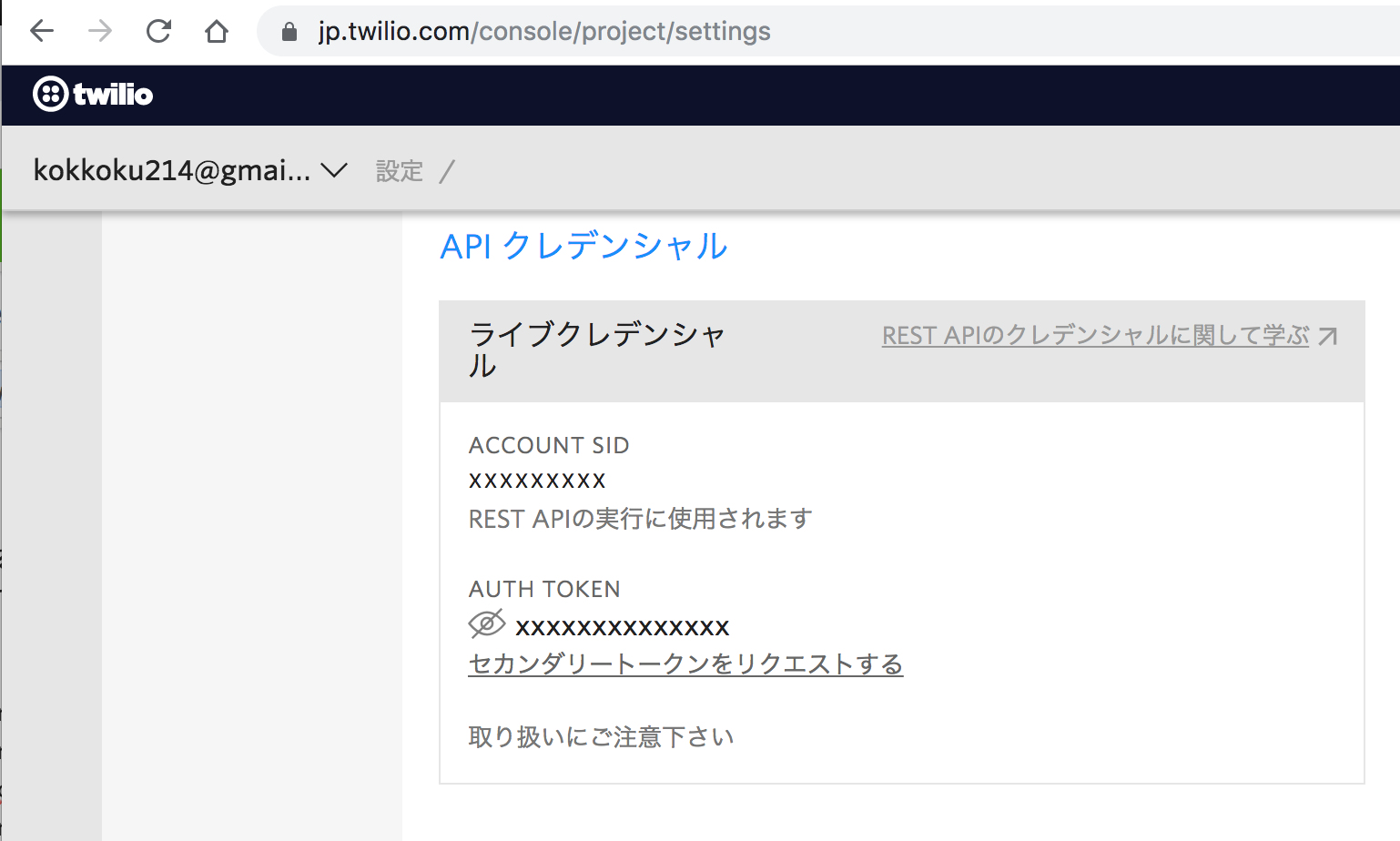Click セカンダリートークンをリクエストする link
The width and height of the screenshot is (1400, 841).
pyautogui.click(x=685, y=664)
